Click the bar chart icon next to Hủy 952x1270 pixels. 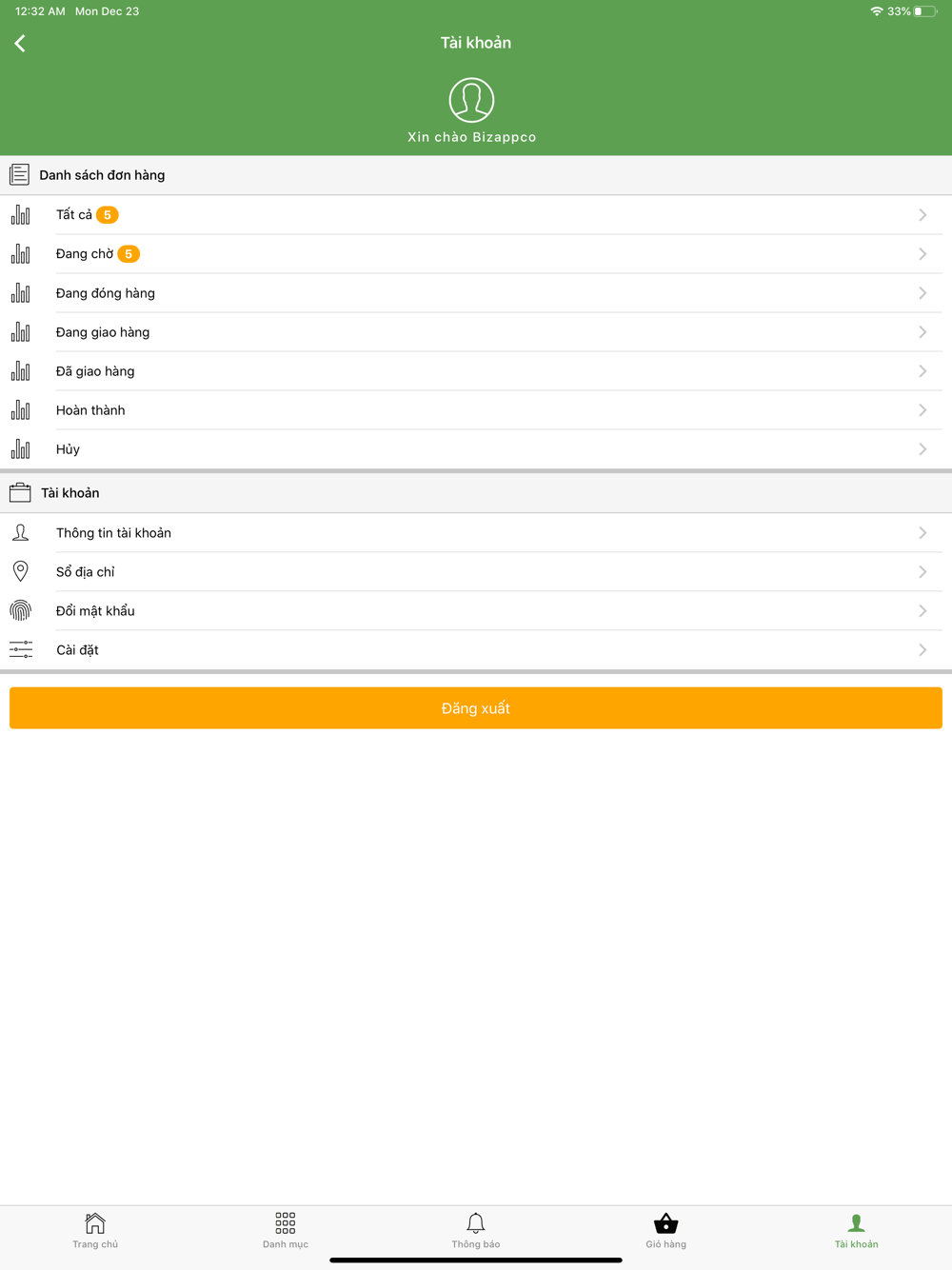(20, 449)
